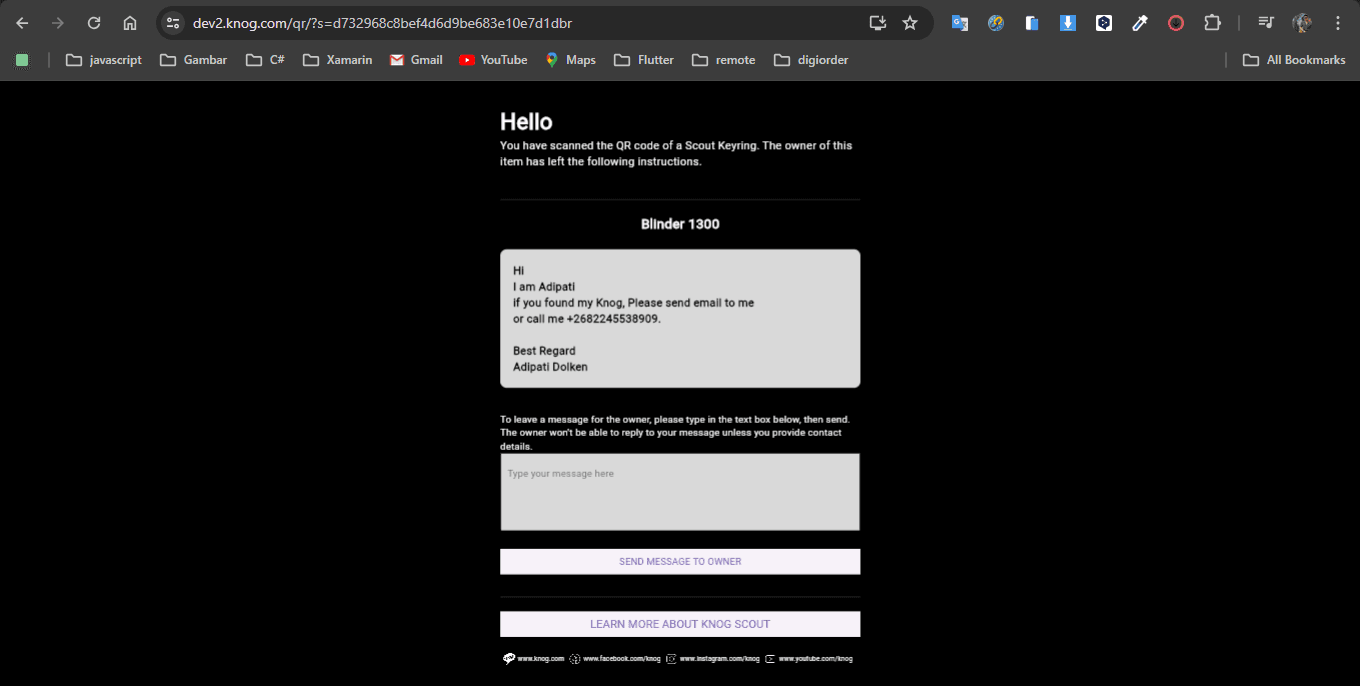The width and height of the screenshot is (1360, 686).
Task: Click the phone number +2682245538909 line
Action: 587,319
